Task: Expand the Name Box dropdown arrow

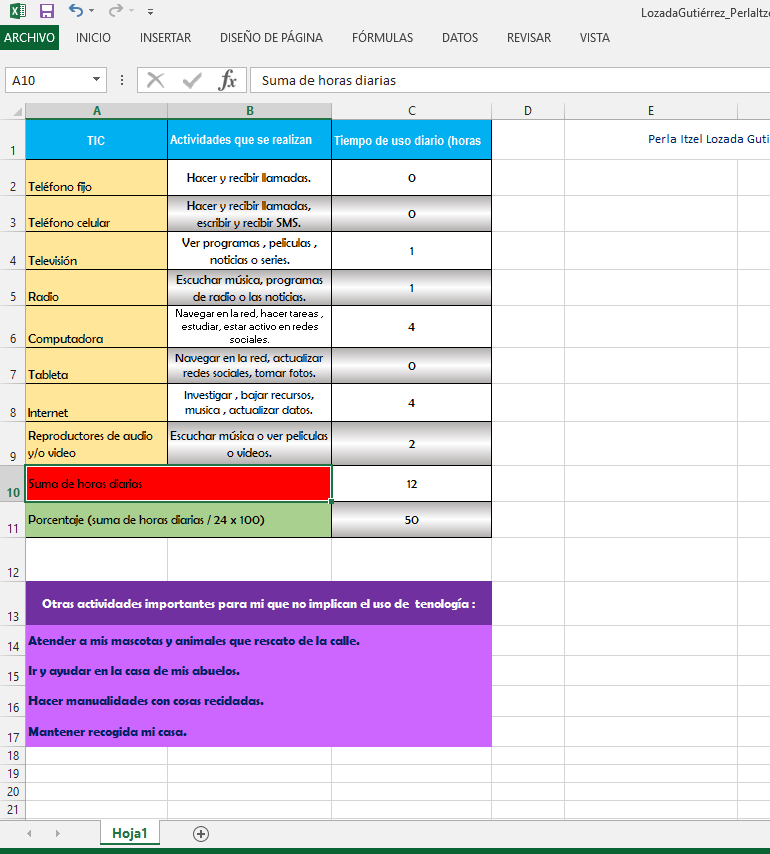Action: click(96, 80)
